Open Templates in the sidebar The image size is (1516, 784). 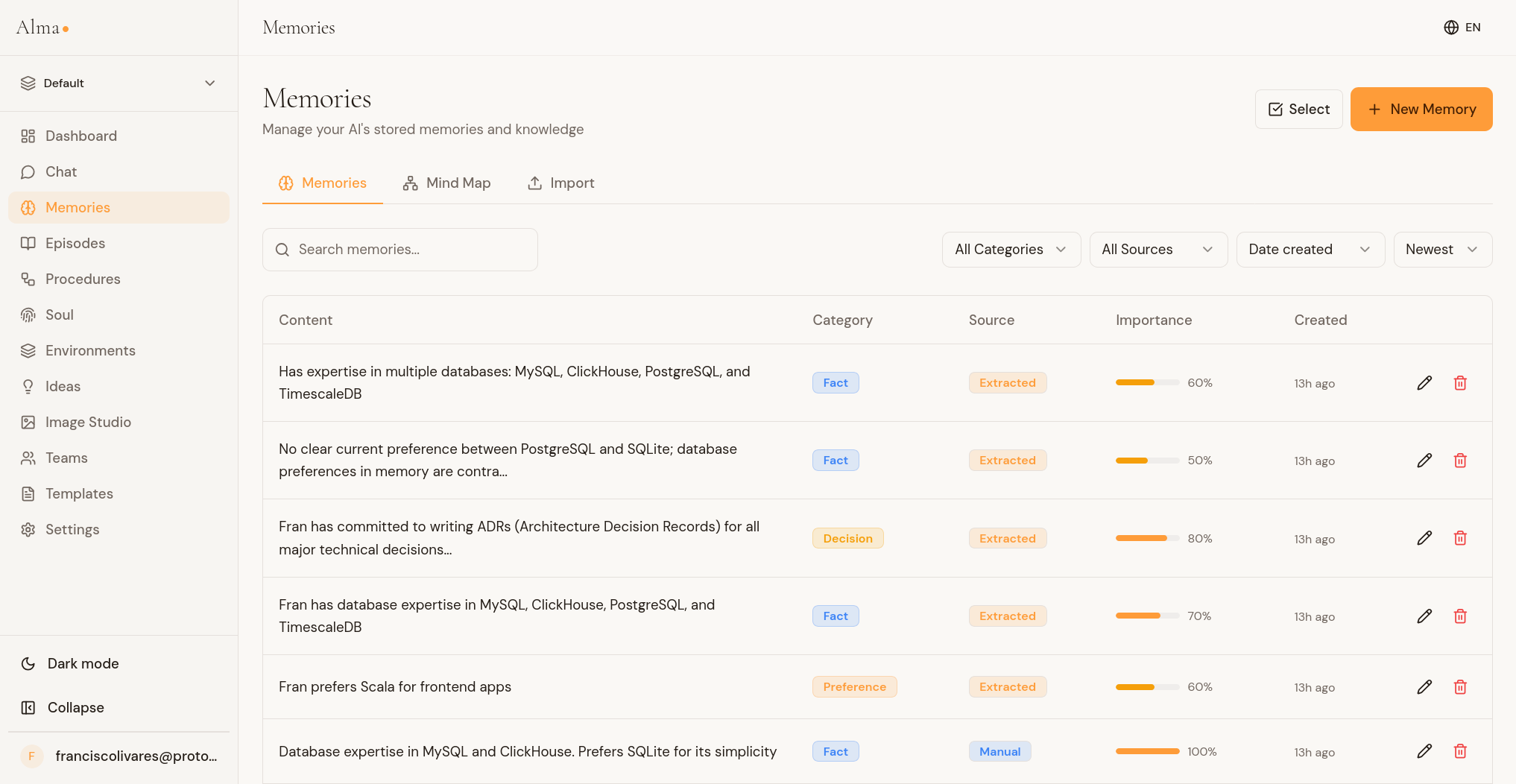pos(119,493)
